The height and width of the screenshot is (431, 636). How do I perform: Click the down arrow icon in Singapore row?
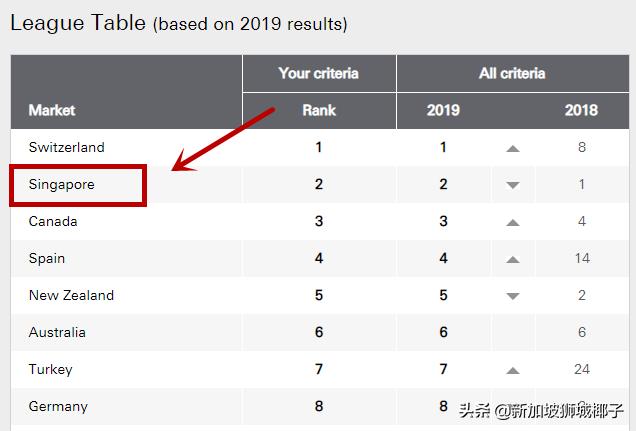(513, 185)
